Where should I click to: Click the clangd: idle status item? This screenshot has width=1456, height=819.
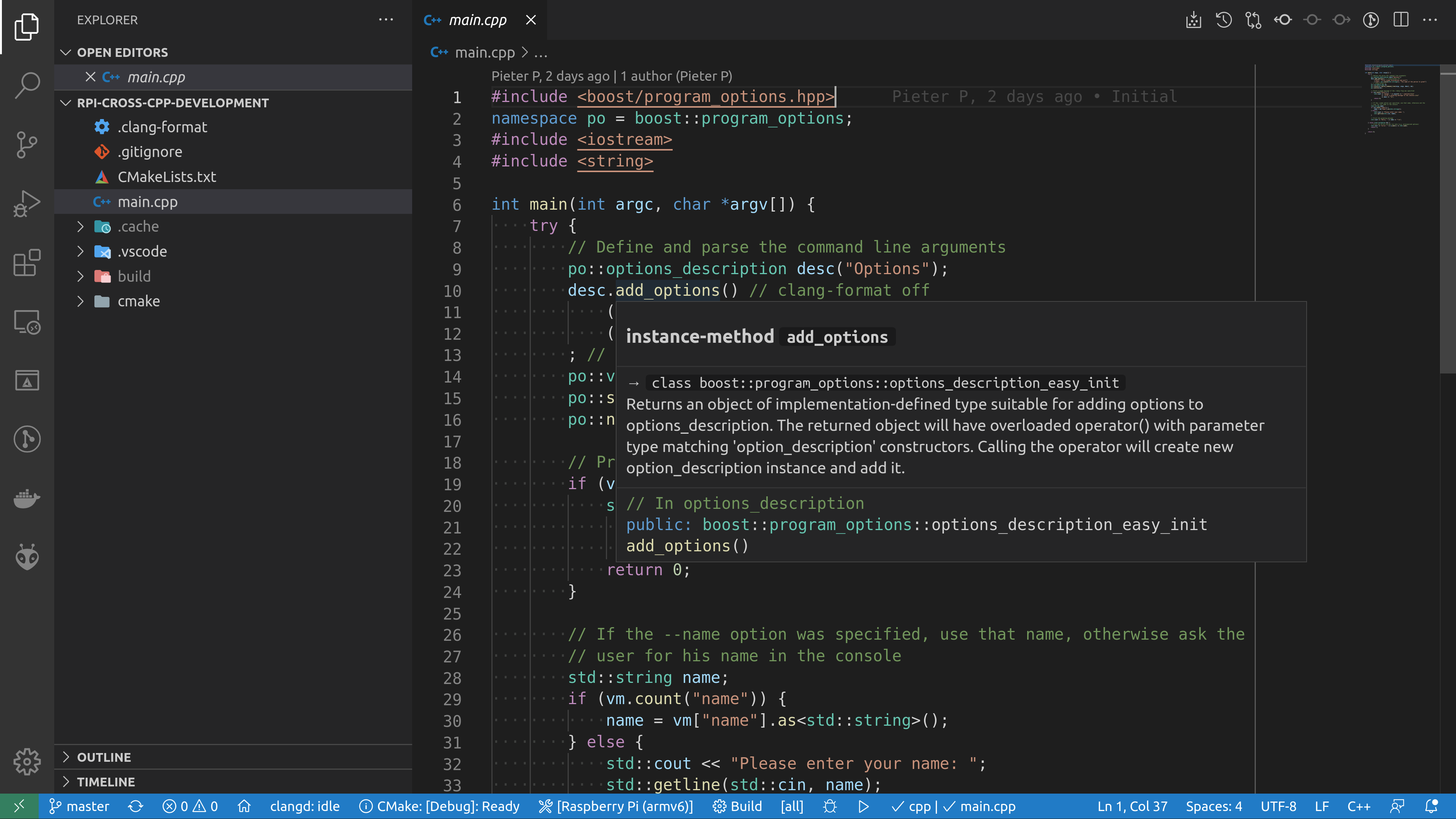(304, 806)
